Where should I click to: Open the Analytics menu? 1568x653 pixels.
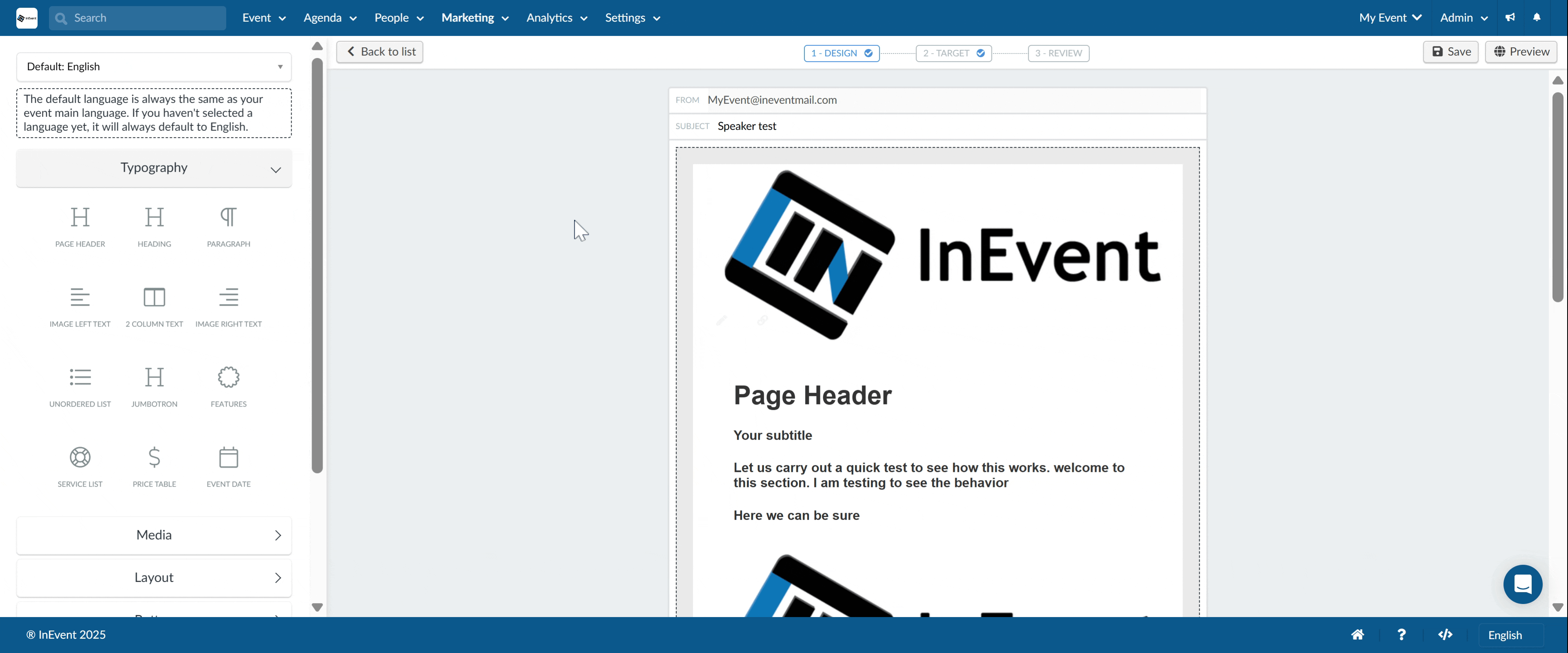pos(556,18)
